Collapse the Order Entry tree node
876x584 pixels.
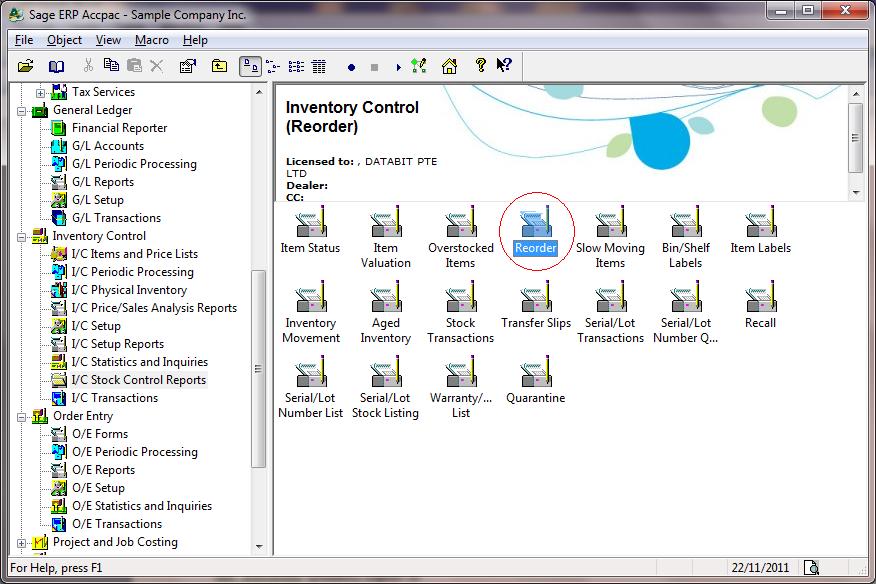coord(21,417)
